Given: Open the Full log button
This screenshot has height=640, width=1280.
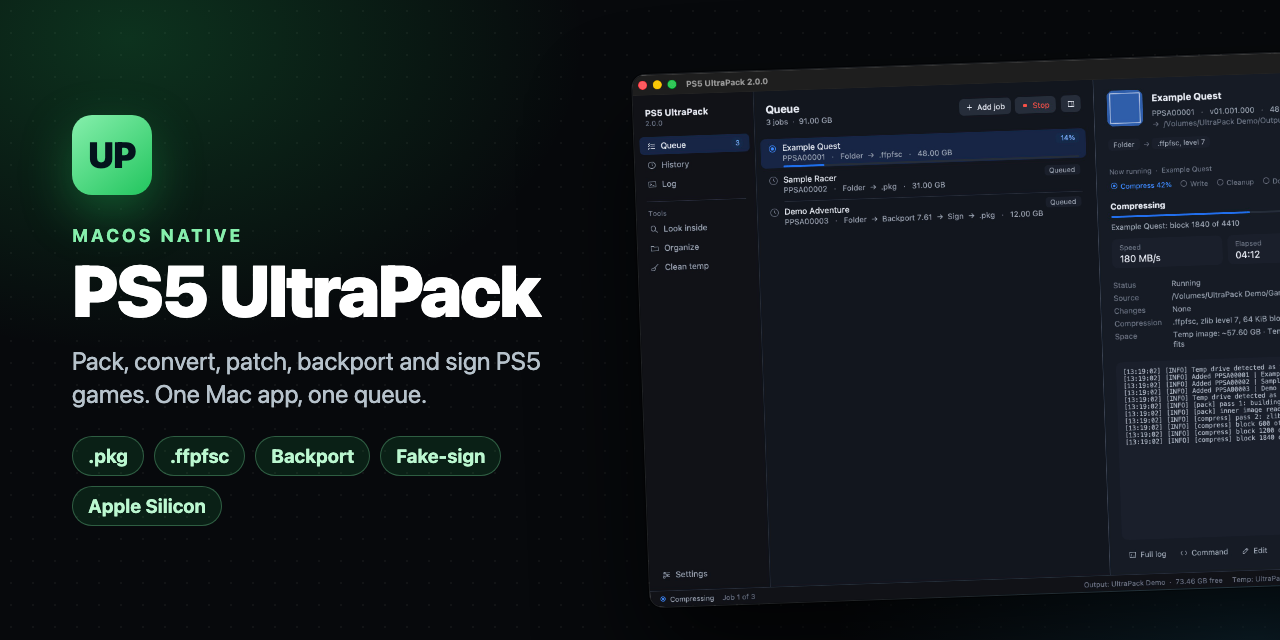Looking at the screenshot, I should pyautogui.click(x=1147, y=554).
